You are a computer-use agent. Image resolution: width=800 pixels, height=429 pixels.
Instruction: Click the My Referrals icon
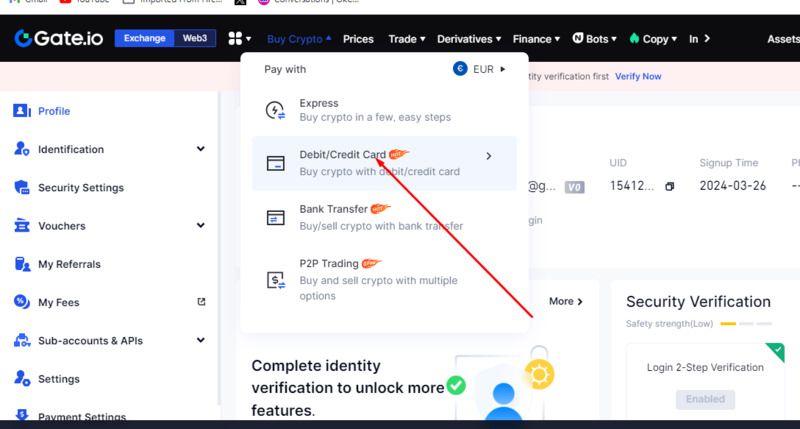[x=21, y=264]
